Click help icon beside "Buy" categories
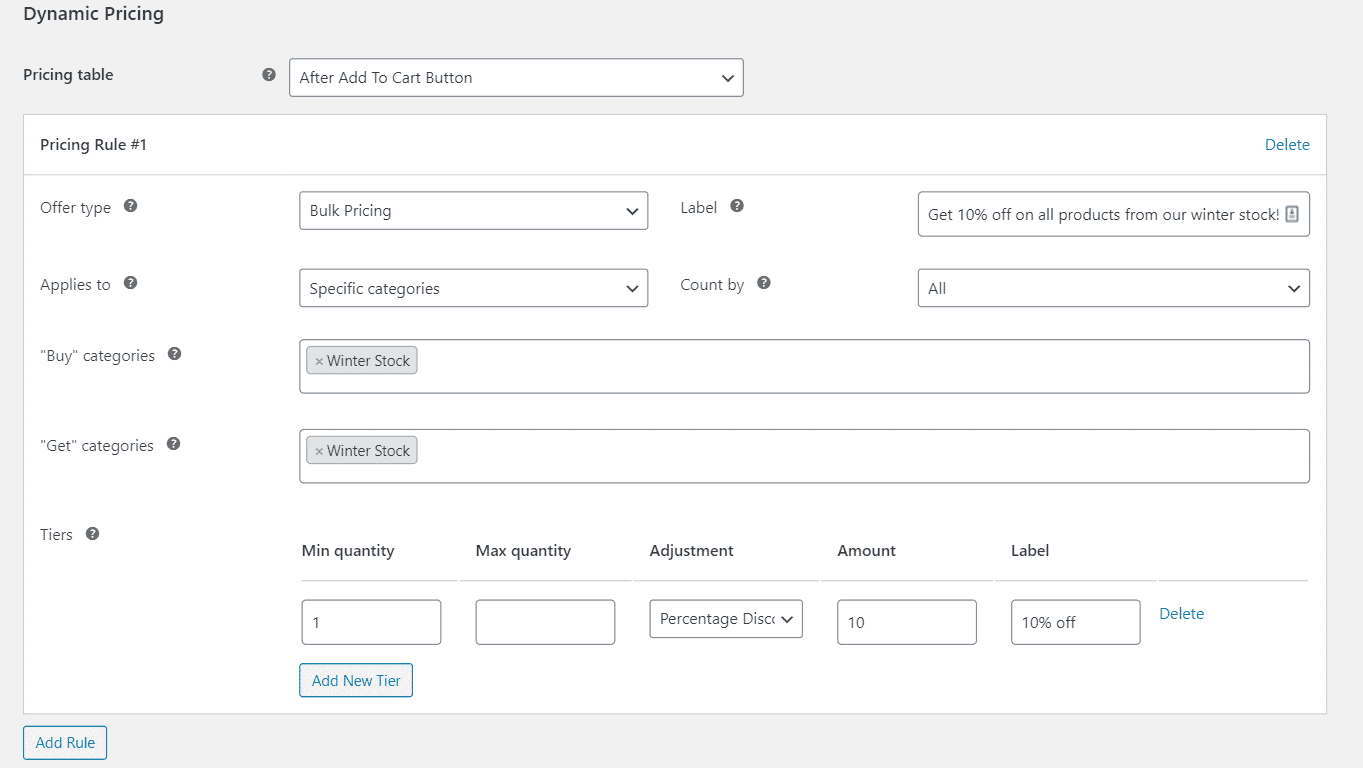The width and height of the screenshot is (1363, 768). click(x=174, y=354)
